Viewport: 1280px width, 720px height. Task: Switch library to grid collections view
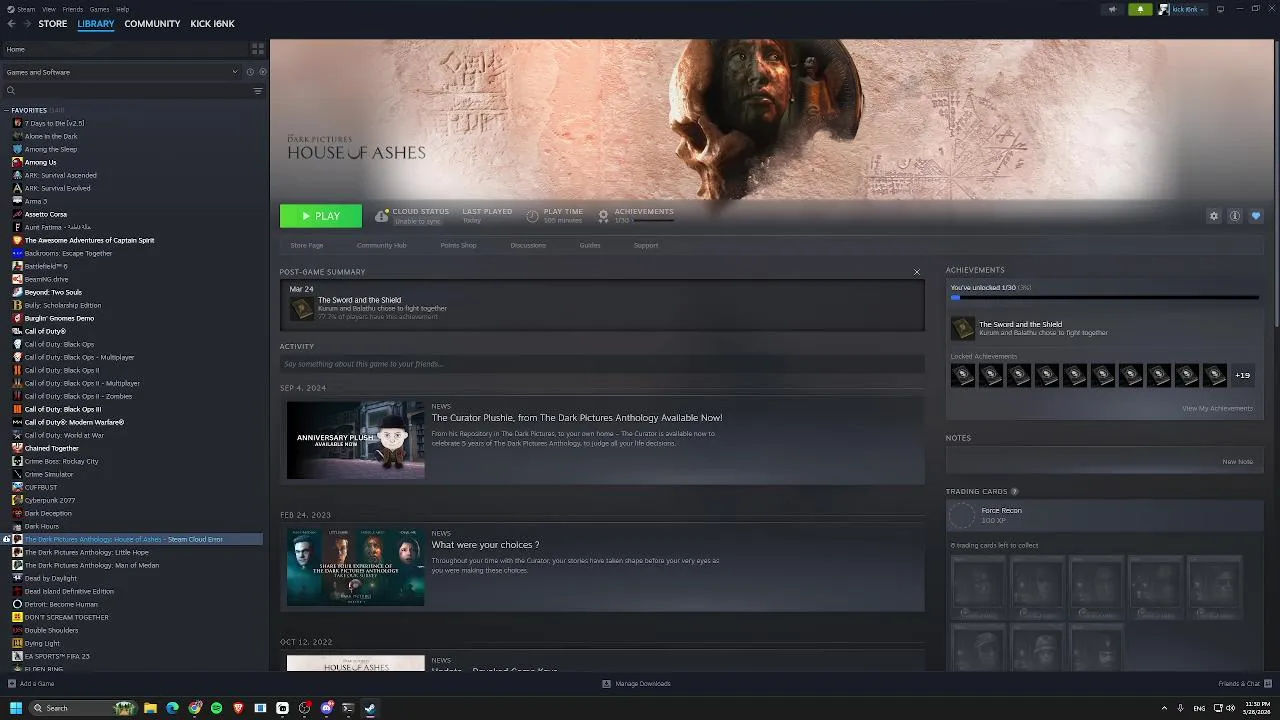pyautogui.click(x=258, y=48)
